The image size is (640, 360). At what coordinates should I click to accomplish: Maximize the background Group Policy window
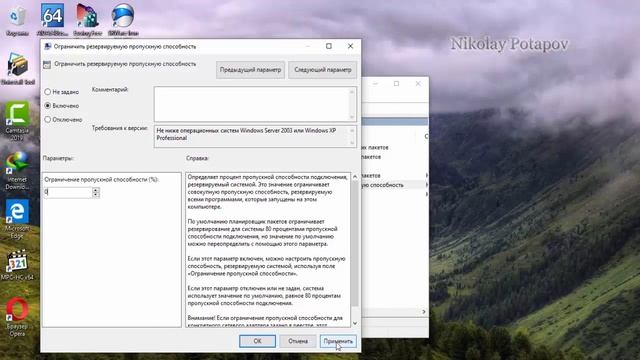click(x=396, y=84)
